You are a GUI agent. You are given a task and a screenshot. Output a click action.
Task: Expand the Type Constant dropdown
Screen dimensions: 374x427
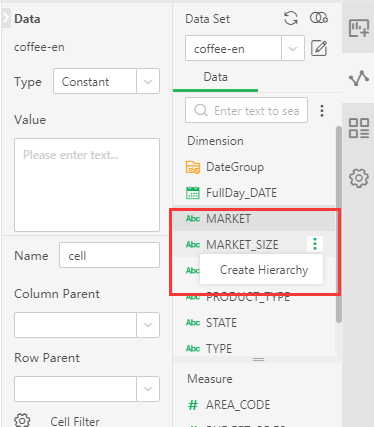(x=148, y=81)
